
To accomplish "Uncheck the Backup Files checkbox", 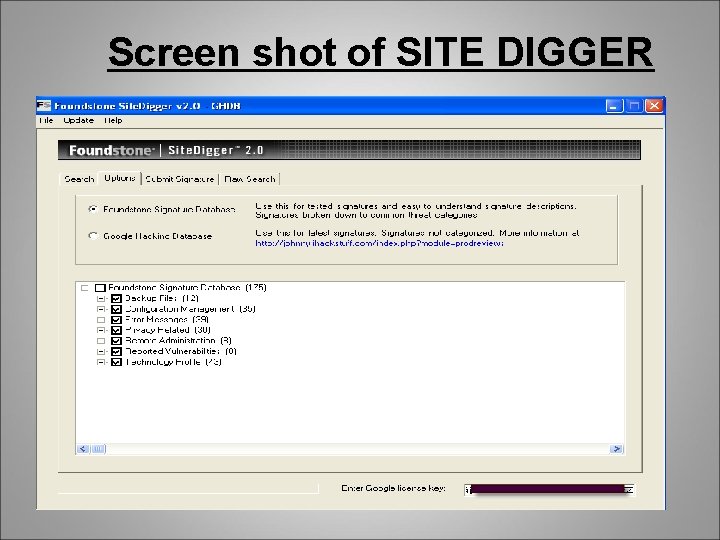I will point(116,298).
